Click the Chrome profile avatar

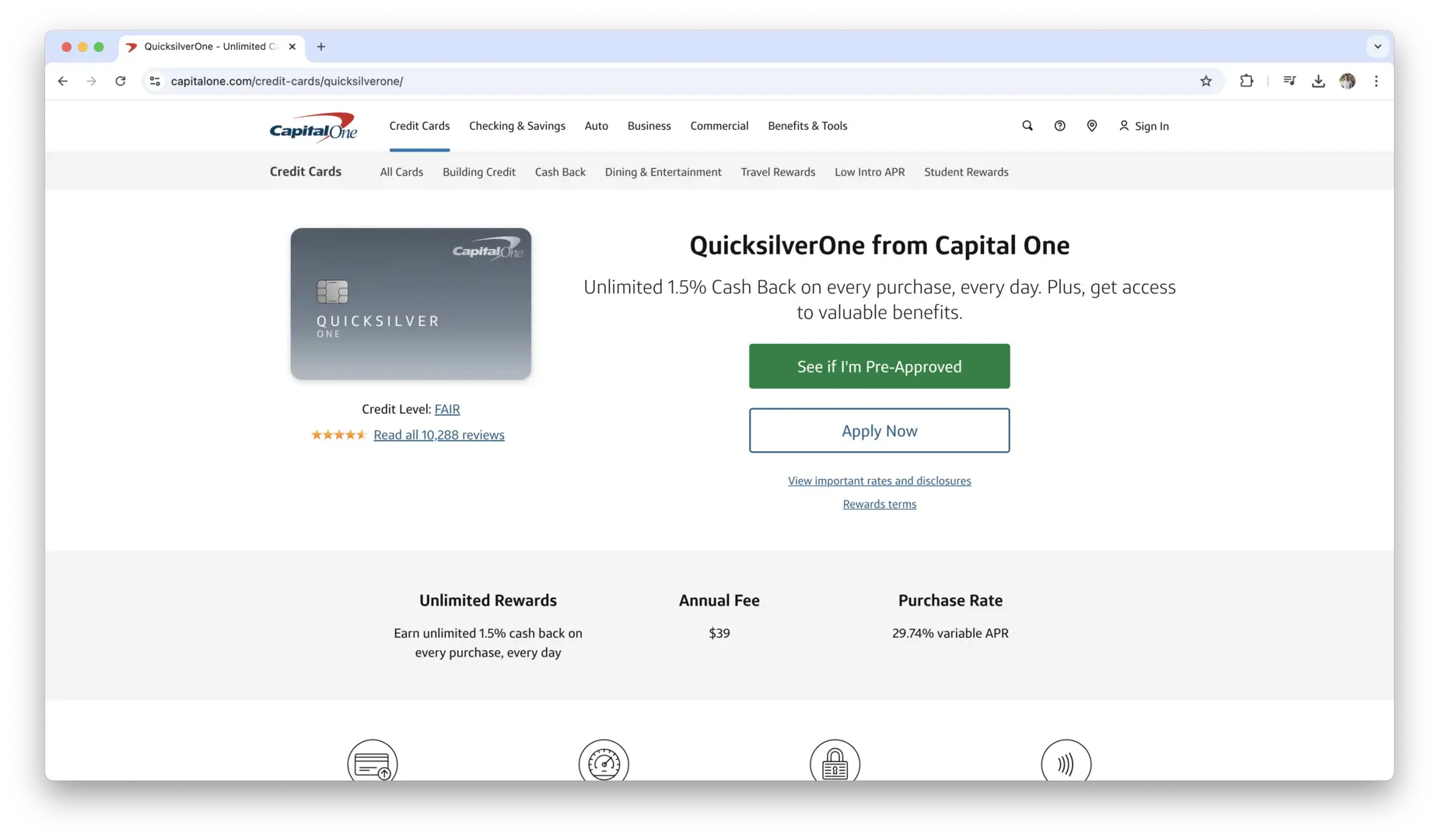[1348, 81]
